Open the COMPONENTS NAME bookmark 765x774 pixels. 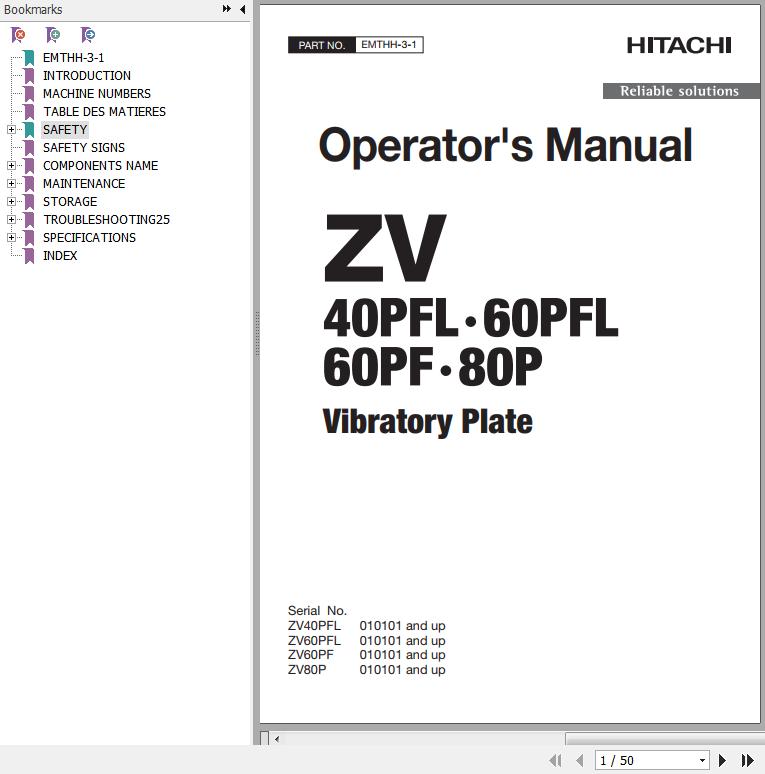101,166
